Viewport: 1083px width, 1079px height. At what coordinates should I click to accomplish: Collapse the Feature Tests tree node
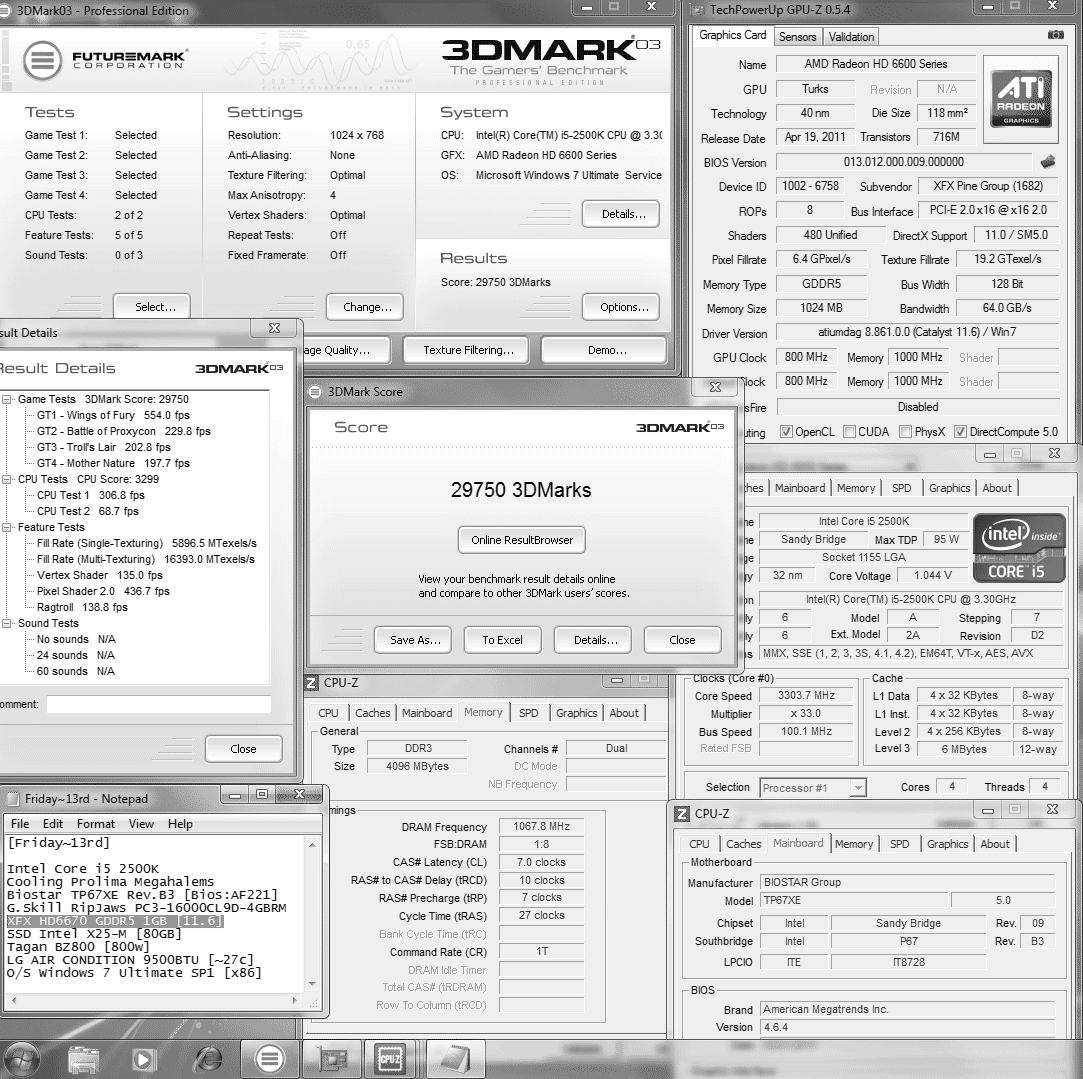(7, 527)
